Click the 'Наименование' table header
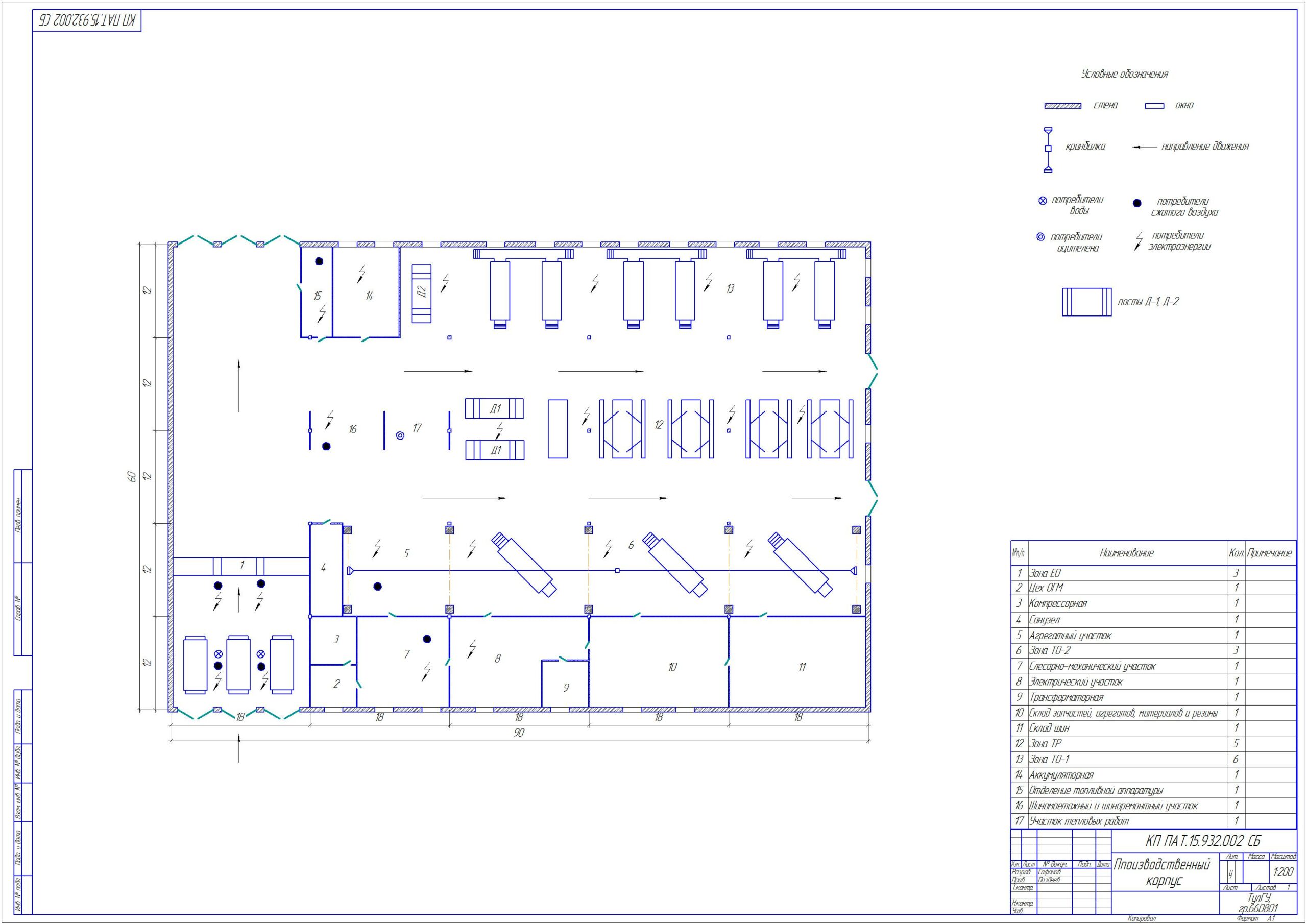This screenshot has height=924, width=1307. click(x=1127, y=553)
